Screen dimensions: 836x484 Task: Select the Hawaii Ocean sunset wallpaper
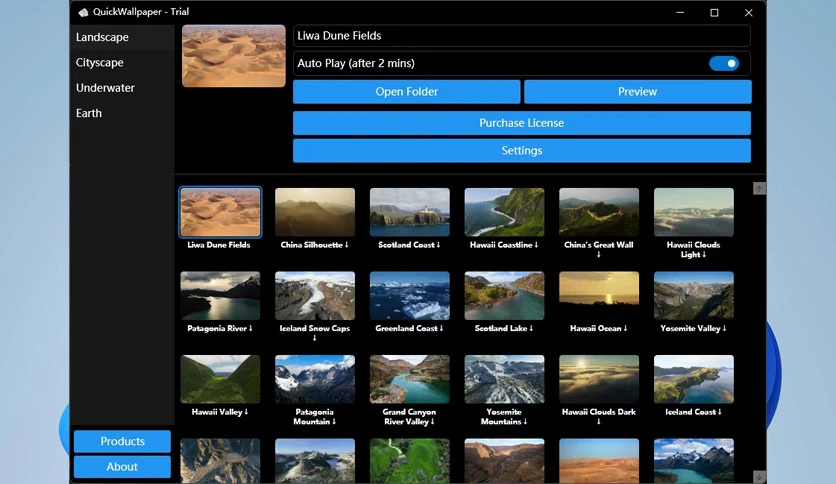point(599,296)
